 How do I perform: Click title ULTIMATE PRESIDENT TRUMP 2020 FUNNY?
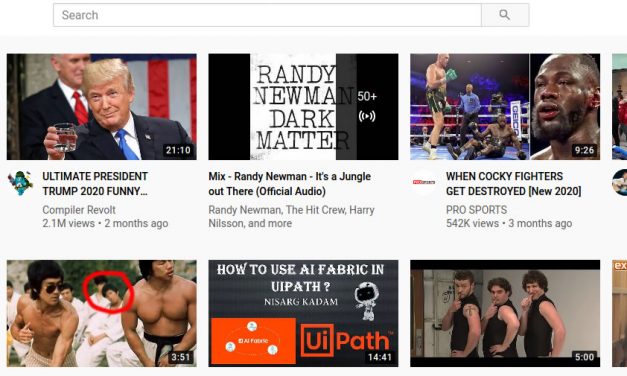pyautogui.click(x=95, y=184)
